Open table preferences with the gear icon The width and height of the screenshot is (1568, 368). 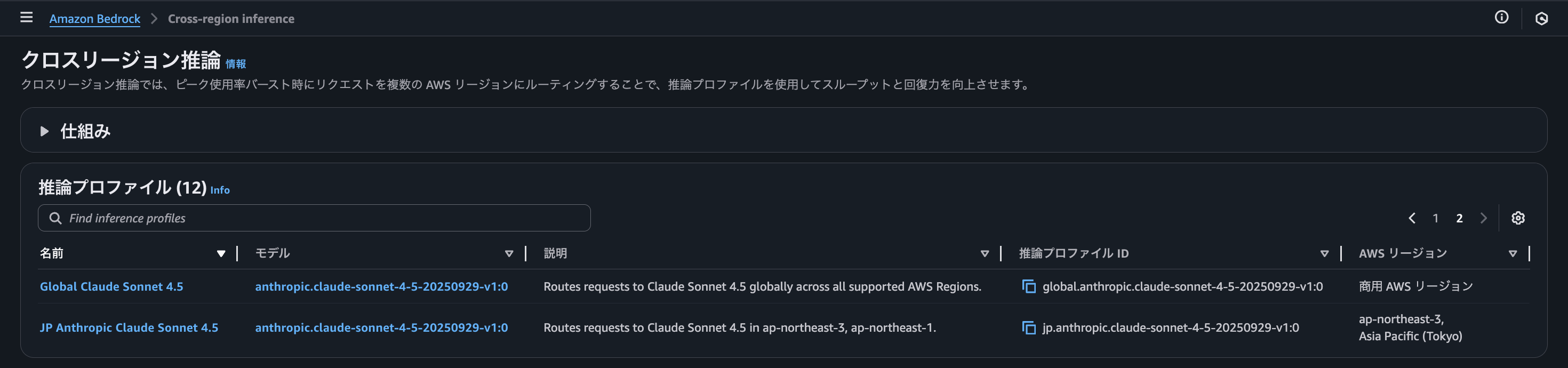click(x=1518, y=218)
